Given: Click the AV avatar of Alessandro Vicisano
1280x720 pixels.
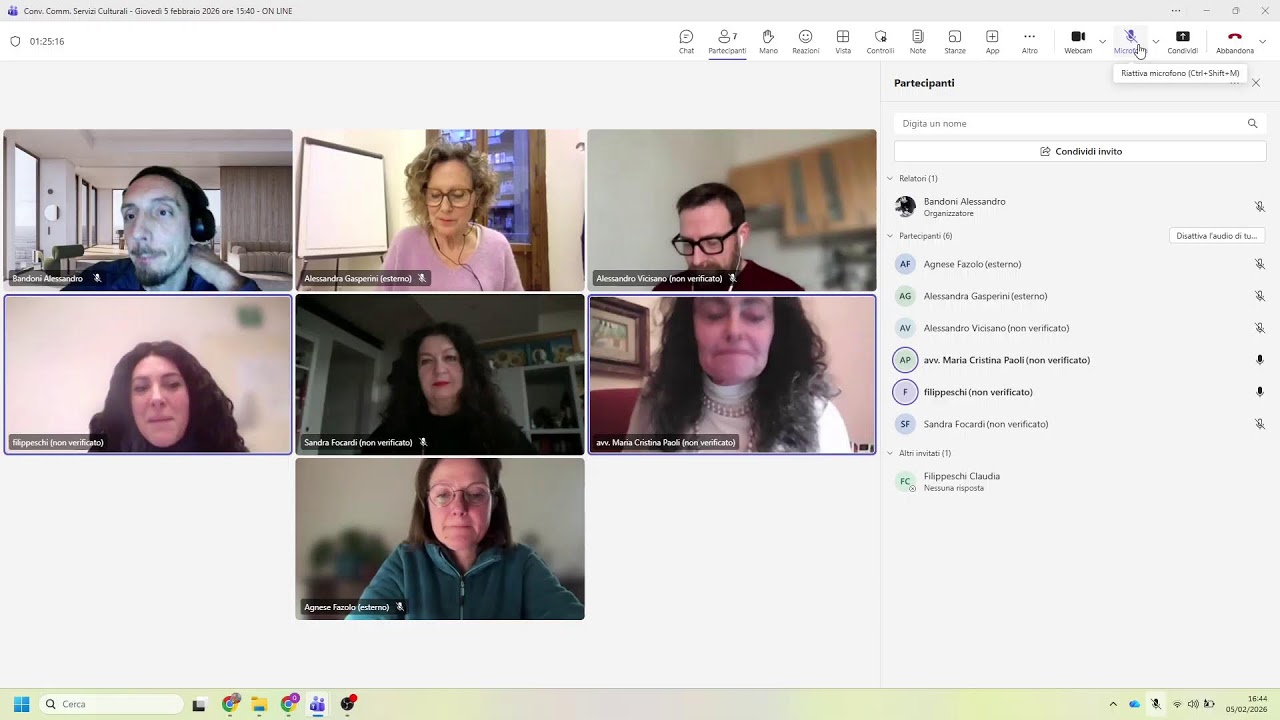Looking at the screenshot, I should pyautogui.click(x=905, y=328).
